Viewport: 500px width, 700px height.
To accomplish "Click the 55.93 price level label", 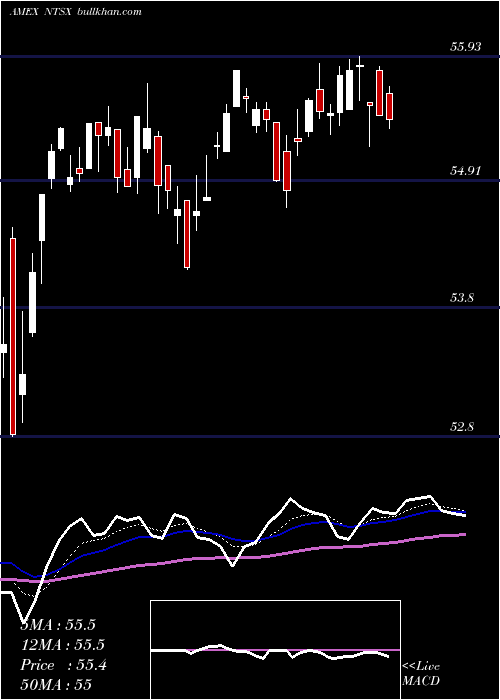I will (x=465, y=46).
